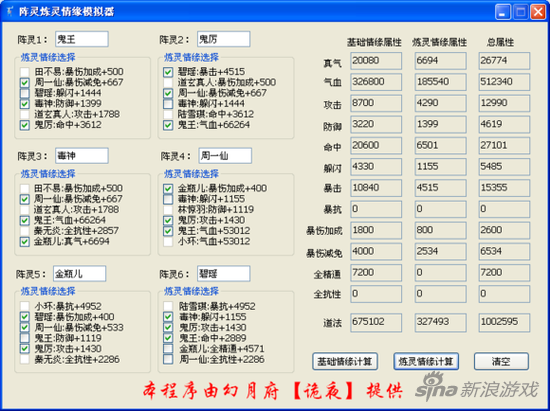Check 碧瑶:躲闪+1444 checkbox

tap(25, 93)
